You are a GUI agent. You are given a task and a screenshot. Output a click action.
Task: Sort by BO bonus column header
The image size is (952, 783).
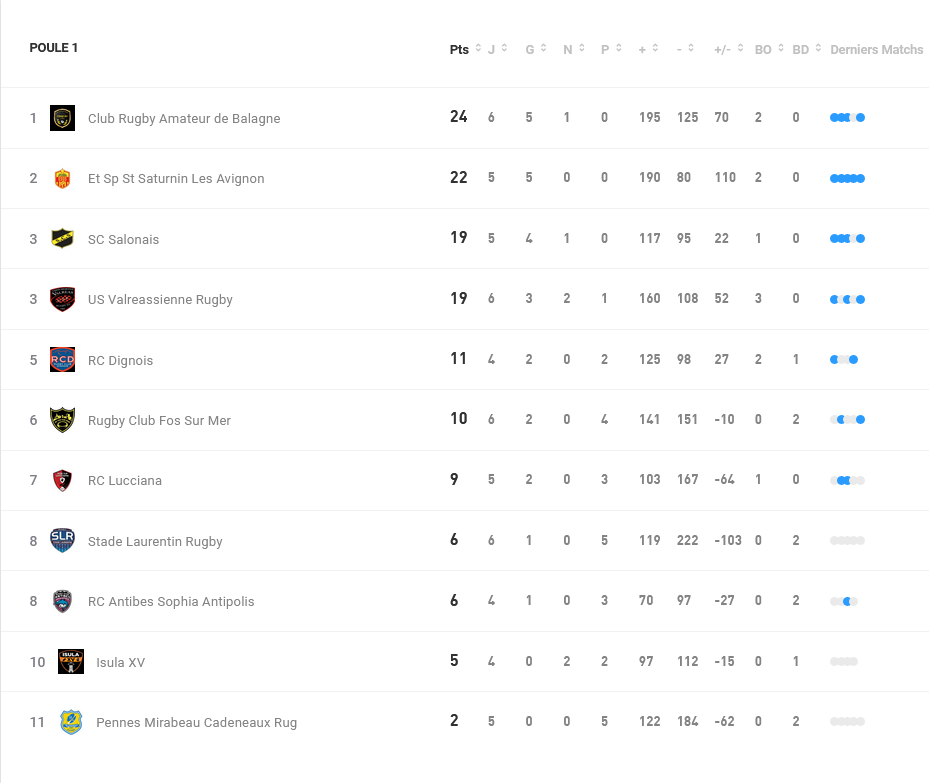[767, 49]
